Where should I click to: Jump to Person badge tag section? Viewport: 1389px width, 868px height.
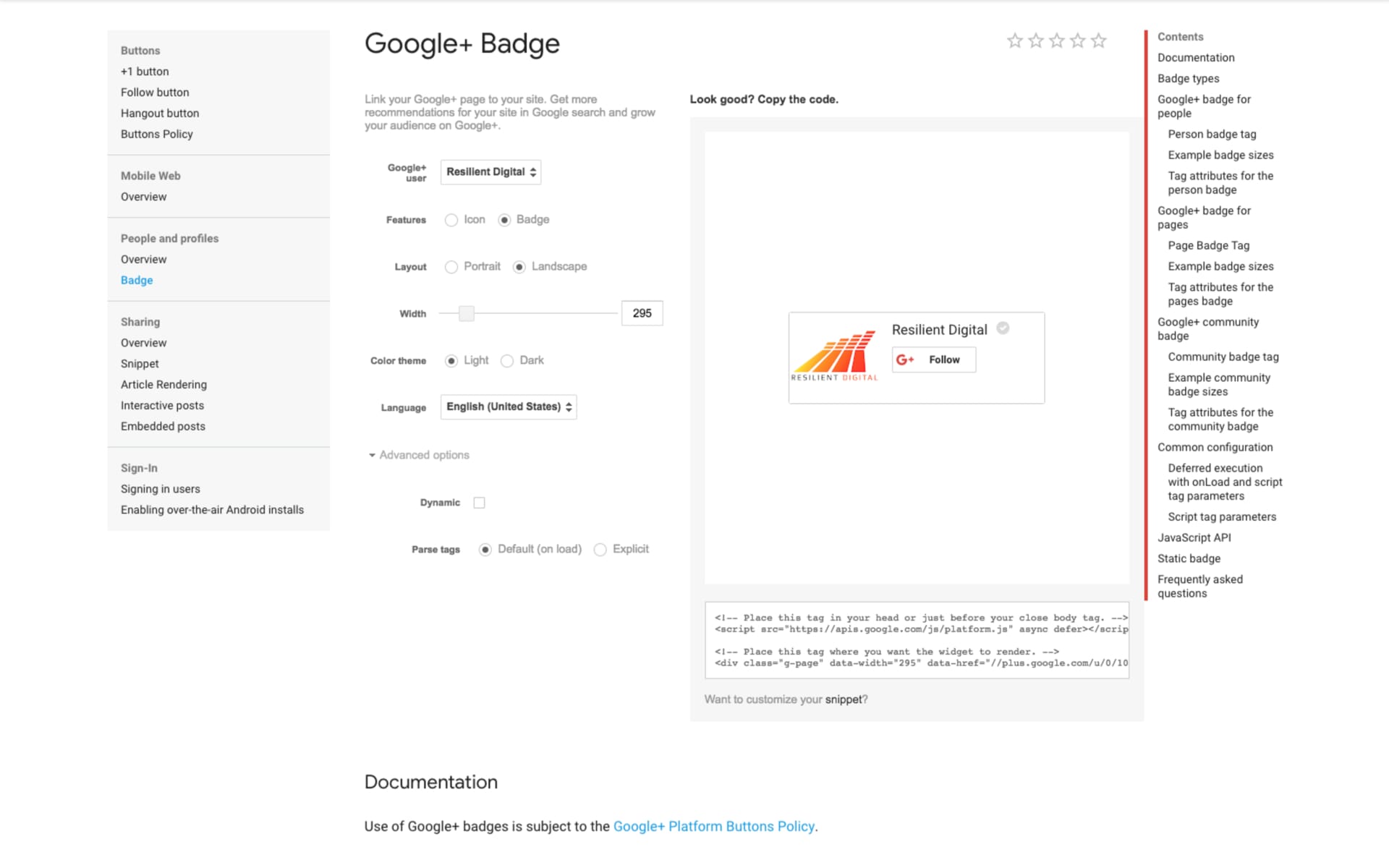pos(1212,135)
